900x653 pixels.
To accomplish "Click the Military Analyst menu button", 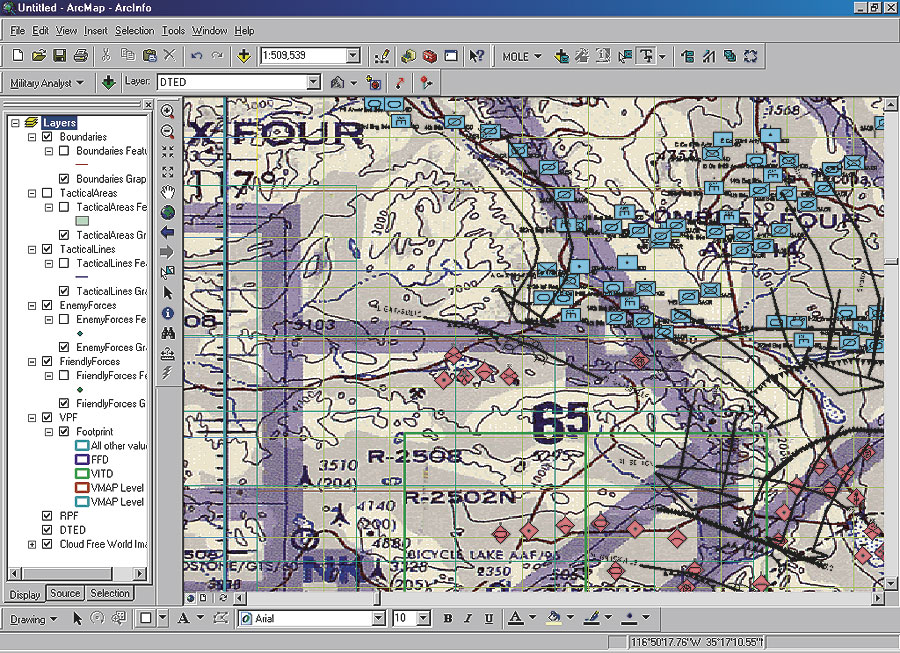I will (x=43, y=82).
